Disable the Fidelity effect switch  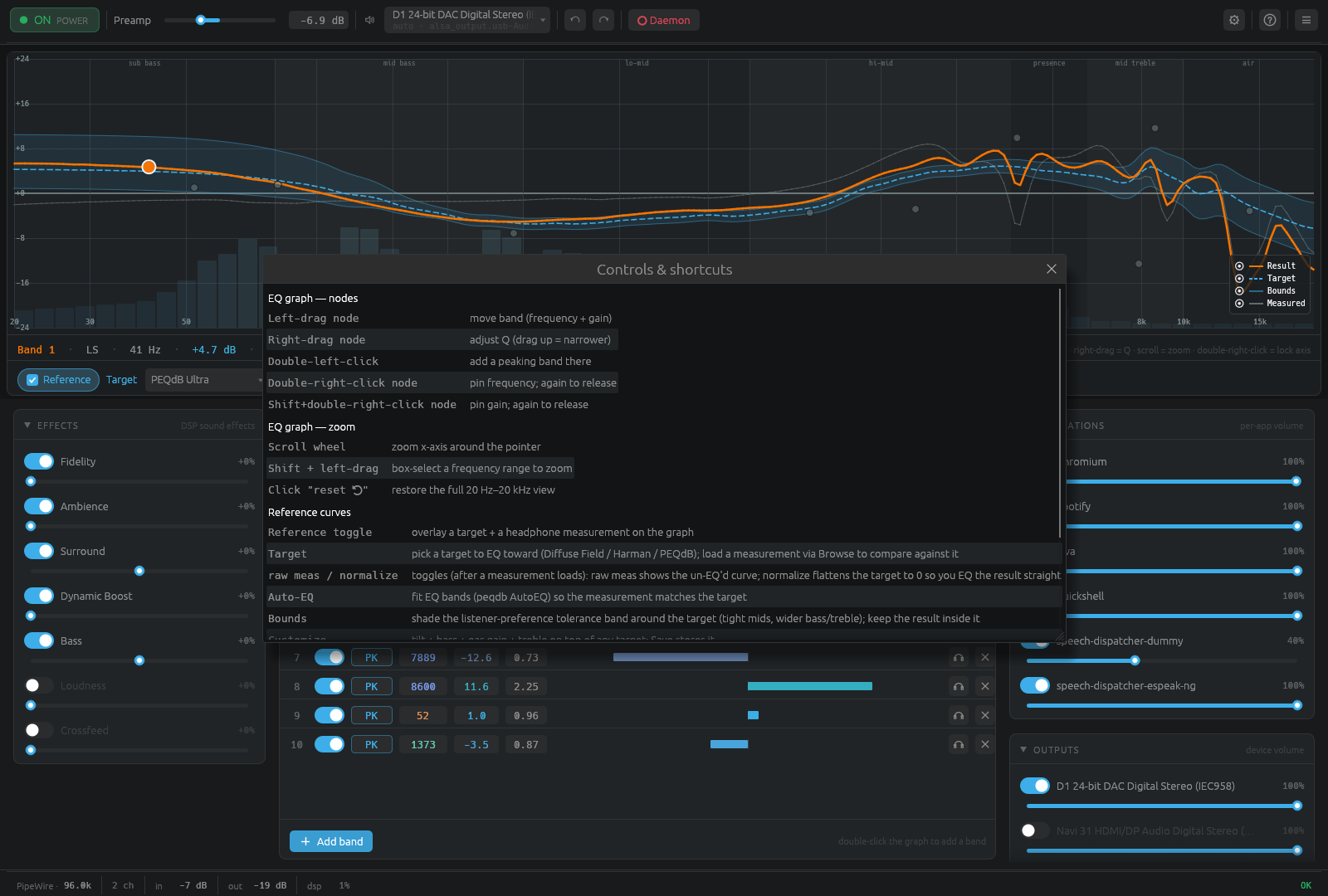[x=39, y=461]
